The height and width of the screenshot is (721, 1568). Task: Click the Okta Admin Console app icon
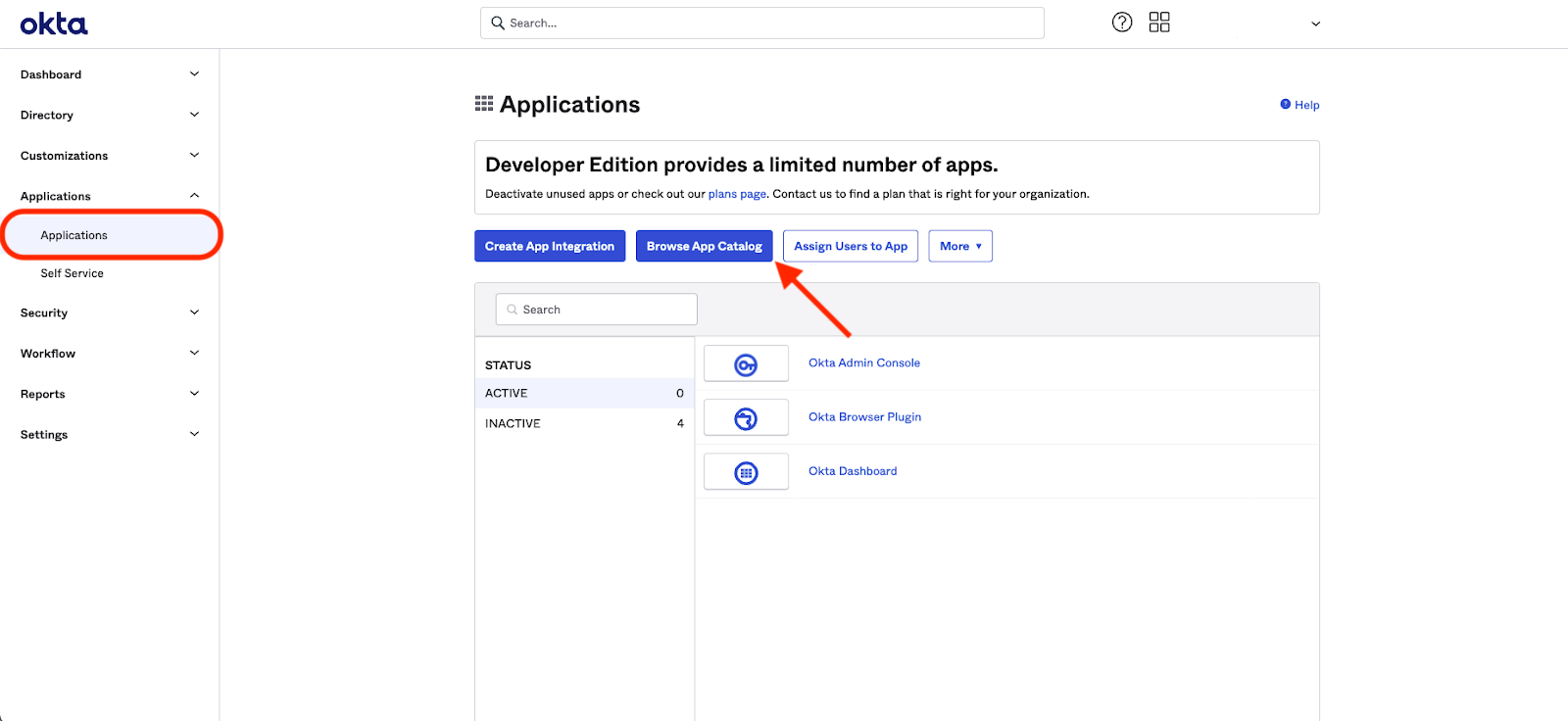pyautogui.click(x=746, y=363)
